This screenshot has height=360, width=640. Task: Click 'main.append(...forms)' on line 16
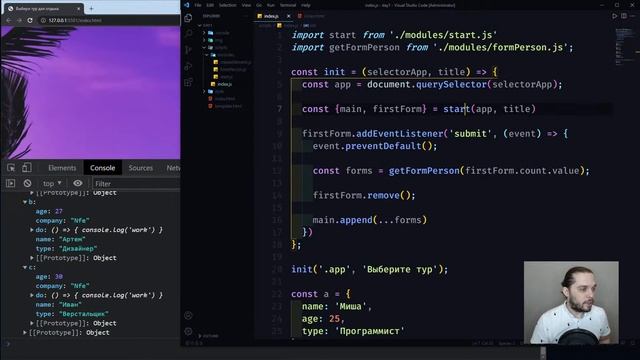click(370, 220)
